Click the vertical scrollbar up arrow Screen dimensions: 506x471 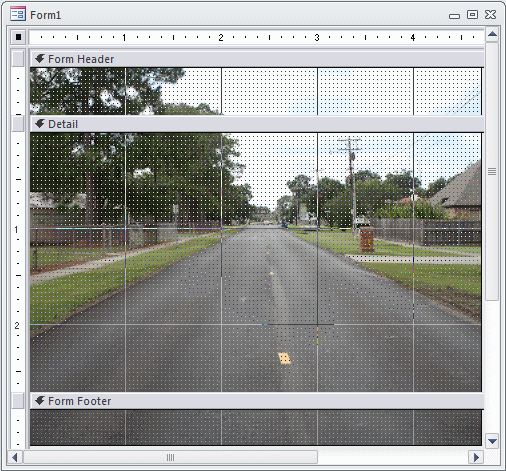coord(492,34)
